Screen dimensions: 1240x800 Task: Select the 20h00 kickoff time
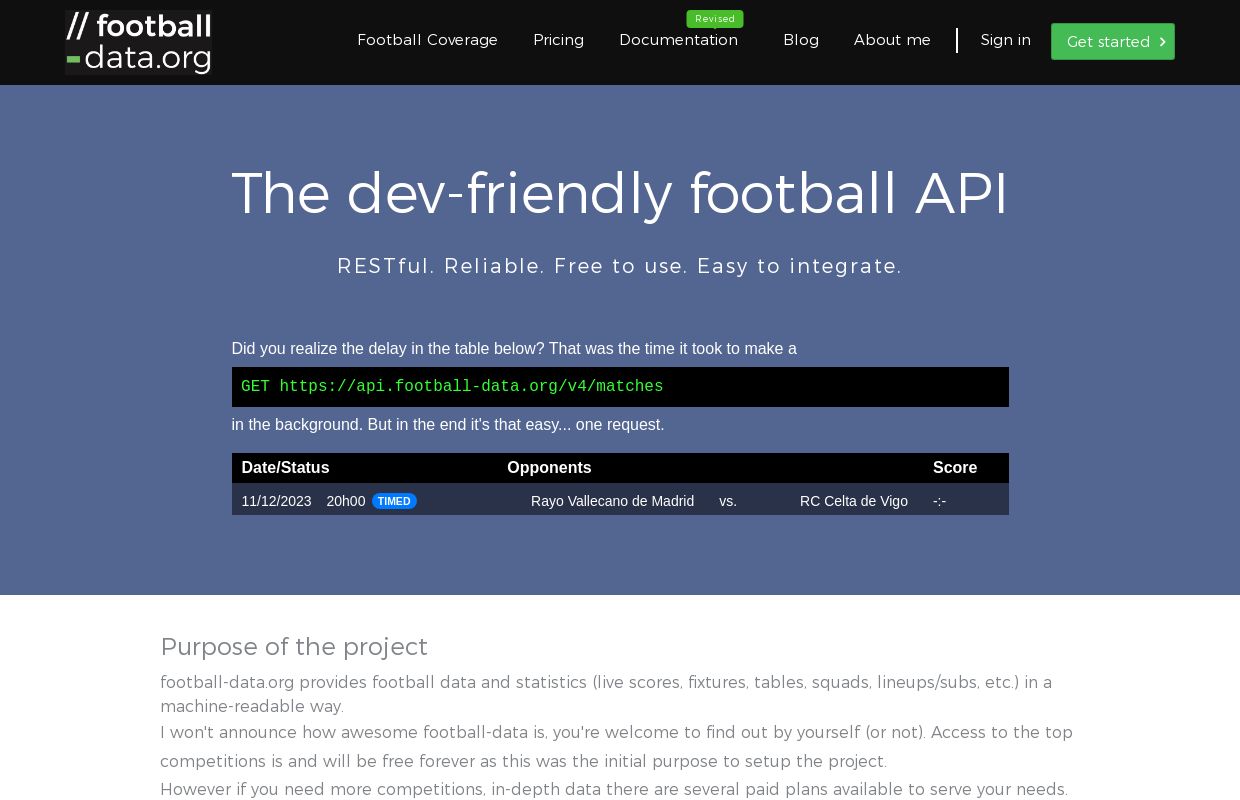346,501
